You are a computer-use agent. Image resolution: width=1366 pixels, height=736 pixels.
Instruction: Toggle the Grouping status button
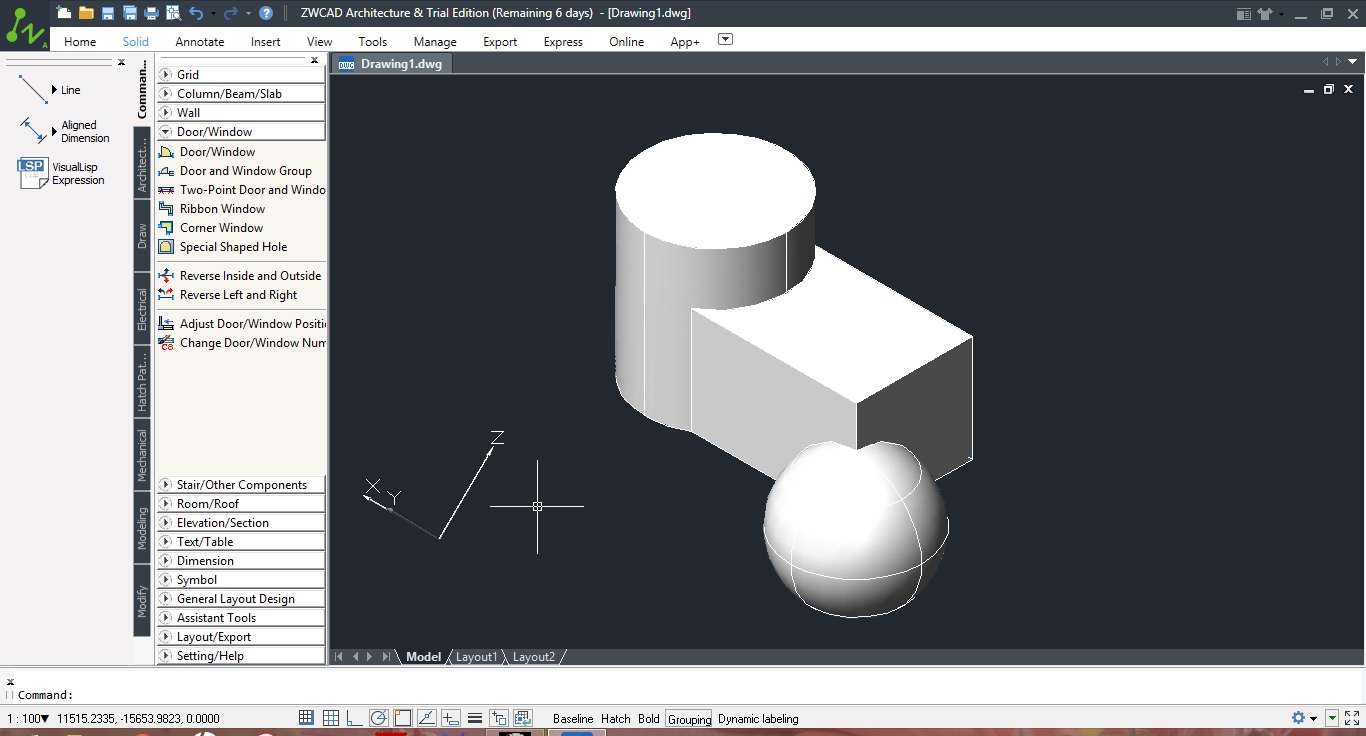tap(689, 719)
